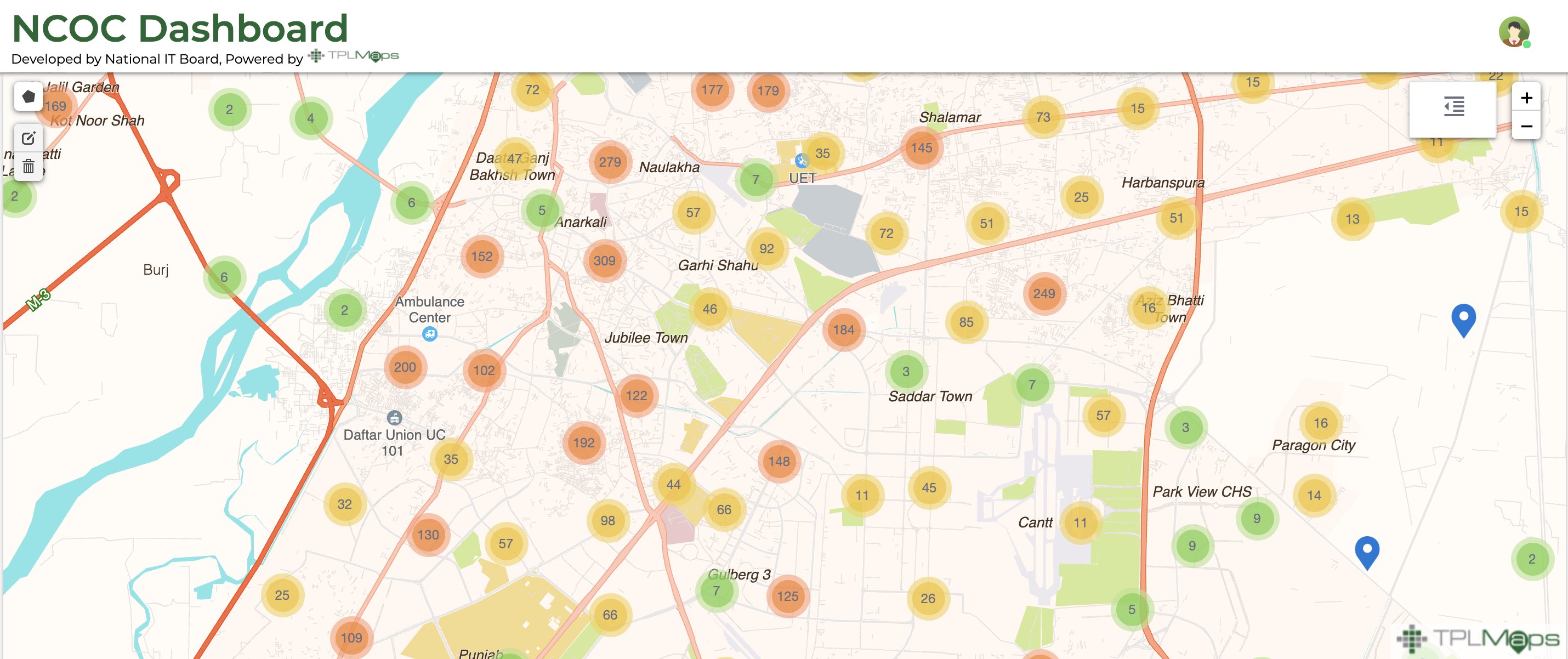This screenshot has width=1568, height=659.
Task: Click the Harbanspura map label
Action: [1163, 183]
